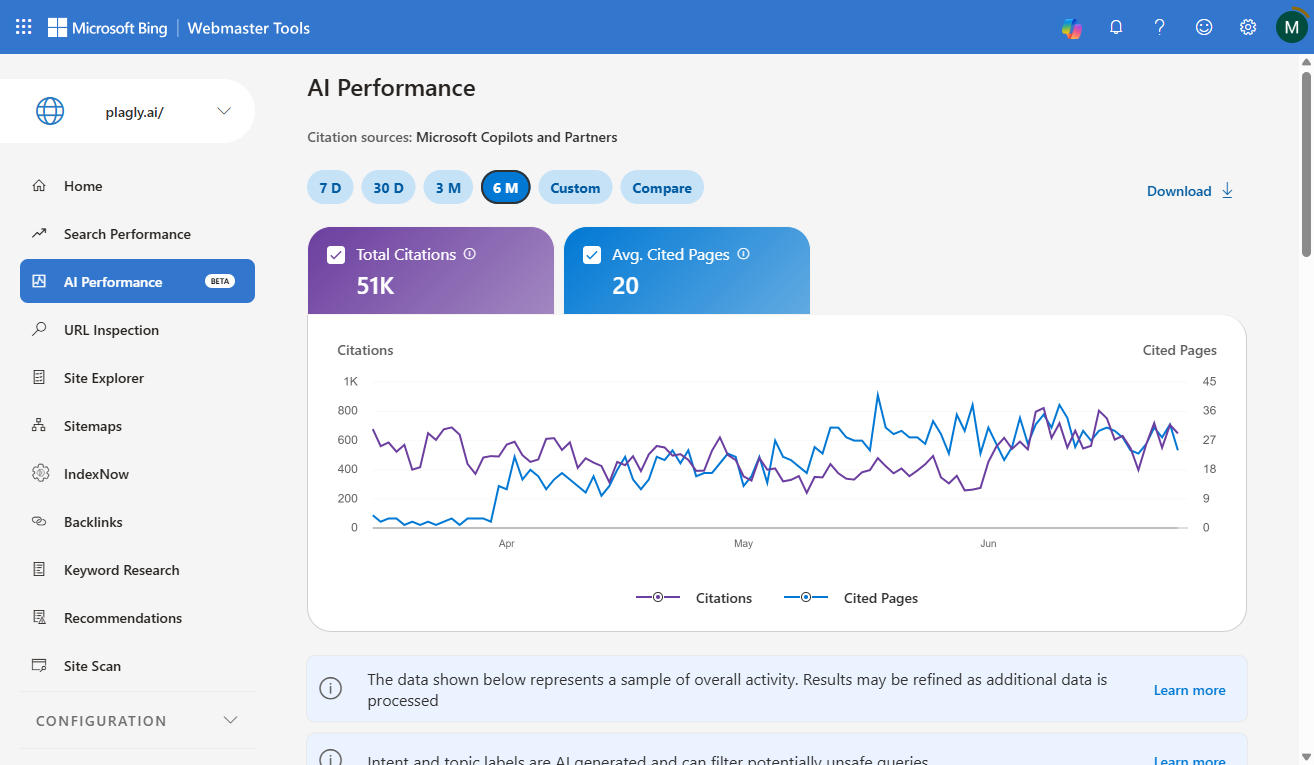
Task: Click the IndexNow gear icon
Action: [x=40, y=473]
